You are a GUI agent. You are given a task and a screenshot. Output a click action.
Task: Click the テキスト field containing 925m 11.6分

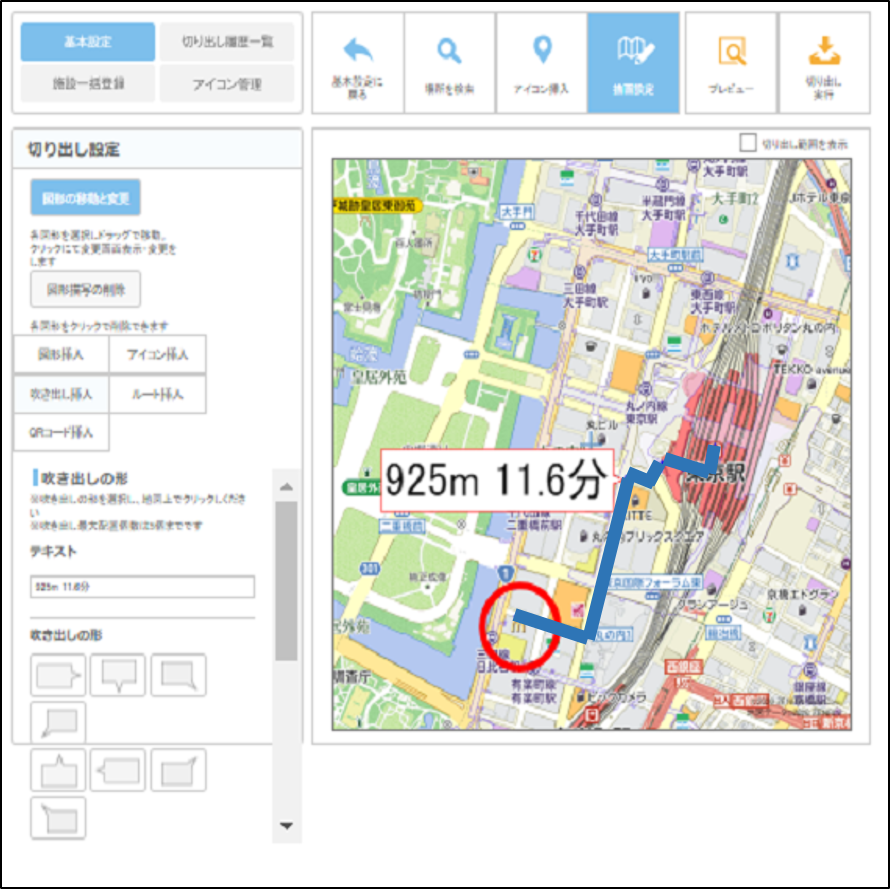(x=141, y=587)
